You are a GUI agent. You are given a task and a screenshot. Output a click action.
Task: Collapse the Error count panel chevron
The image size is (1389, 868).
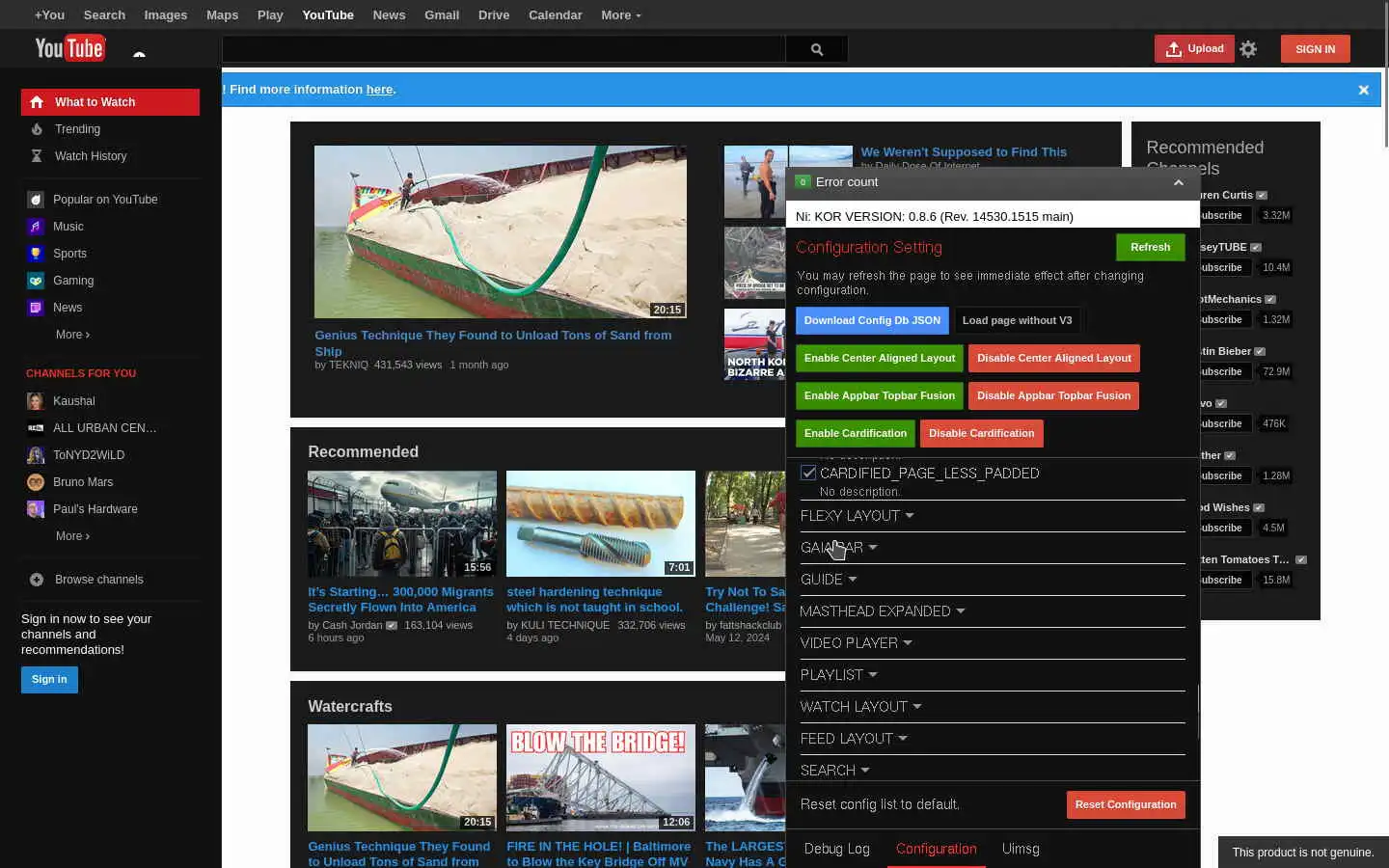click(x=1178, y=182)
